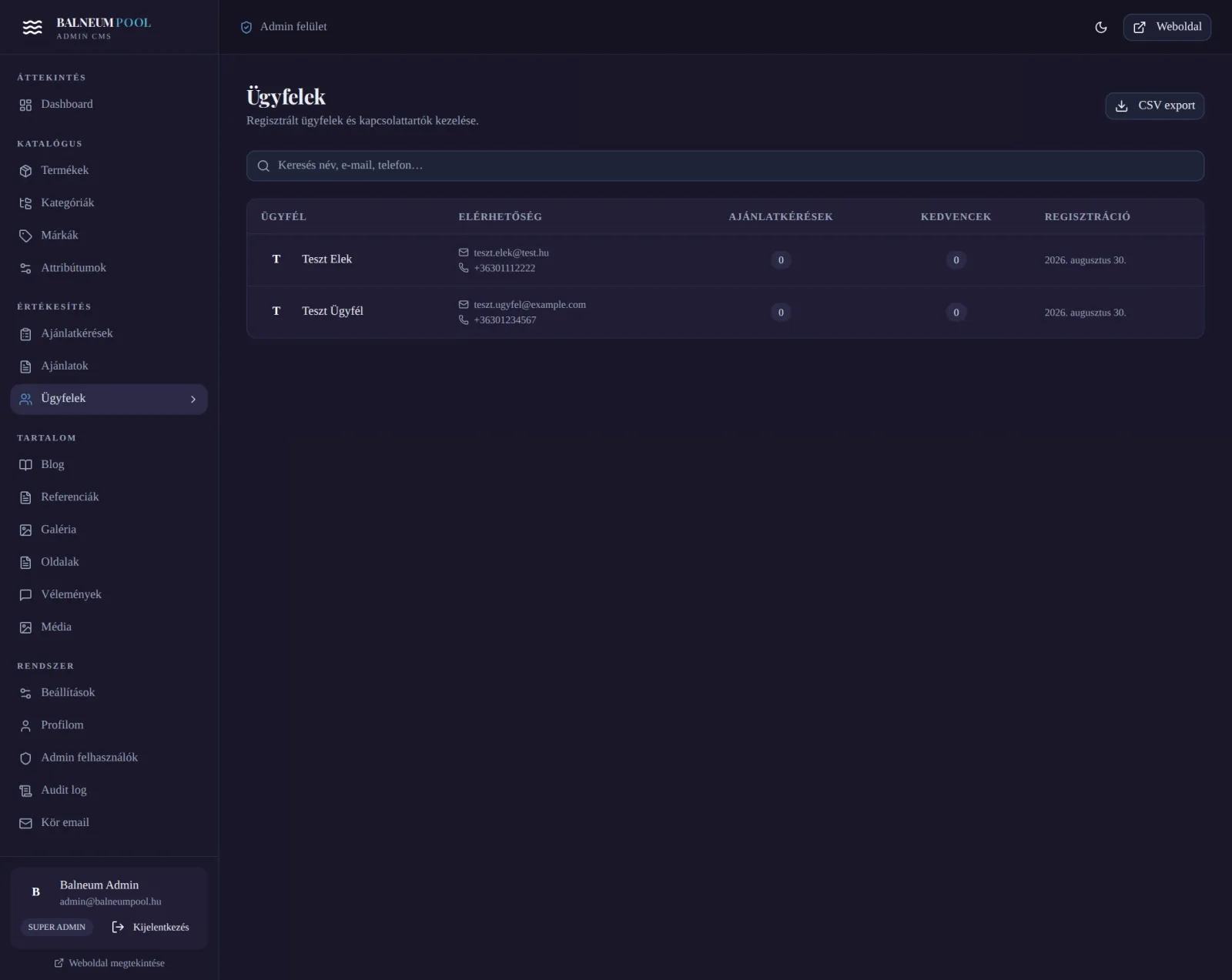Click the Ajánlatok document icon
This screenshot has width=1232, height=980.
pyautogui.click(x=25, y=366)
